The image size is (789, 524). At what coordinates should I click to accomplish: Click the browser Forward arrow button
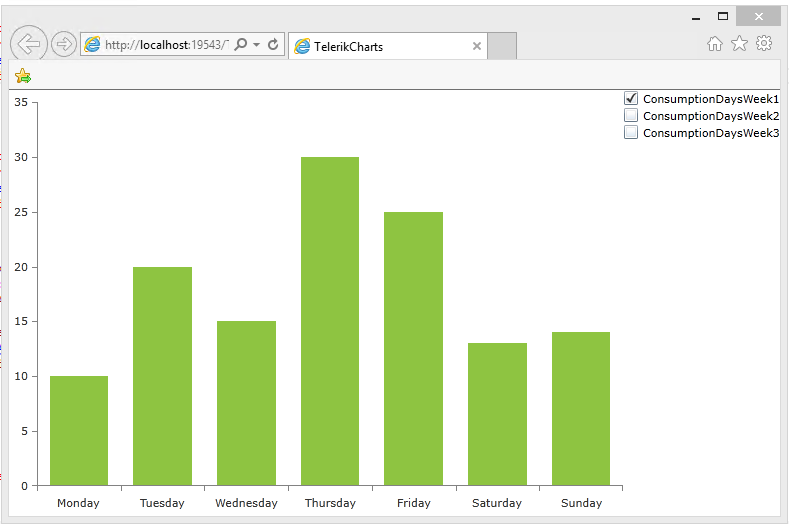click(x=63, y=44)
